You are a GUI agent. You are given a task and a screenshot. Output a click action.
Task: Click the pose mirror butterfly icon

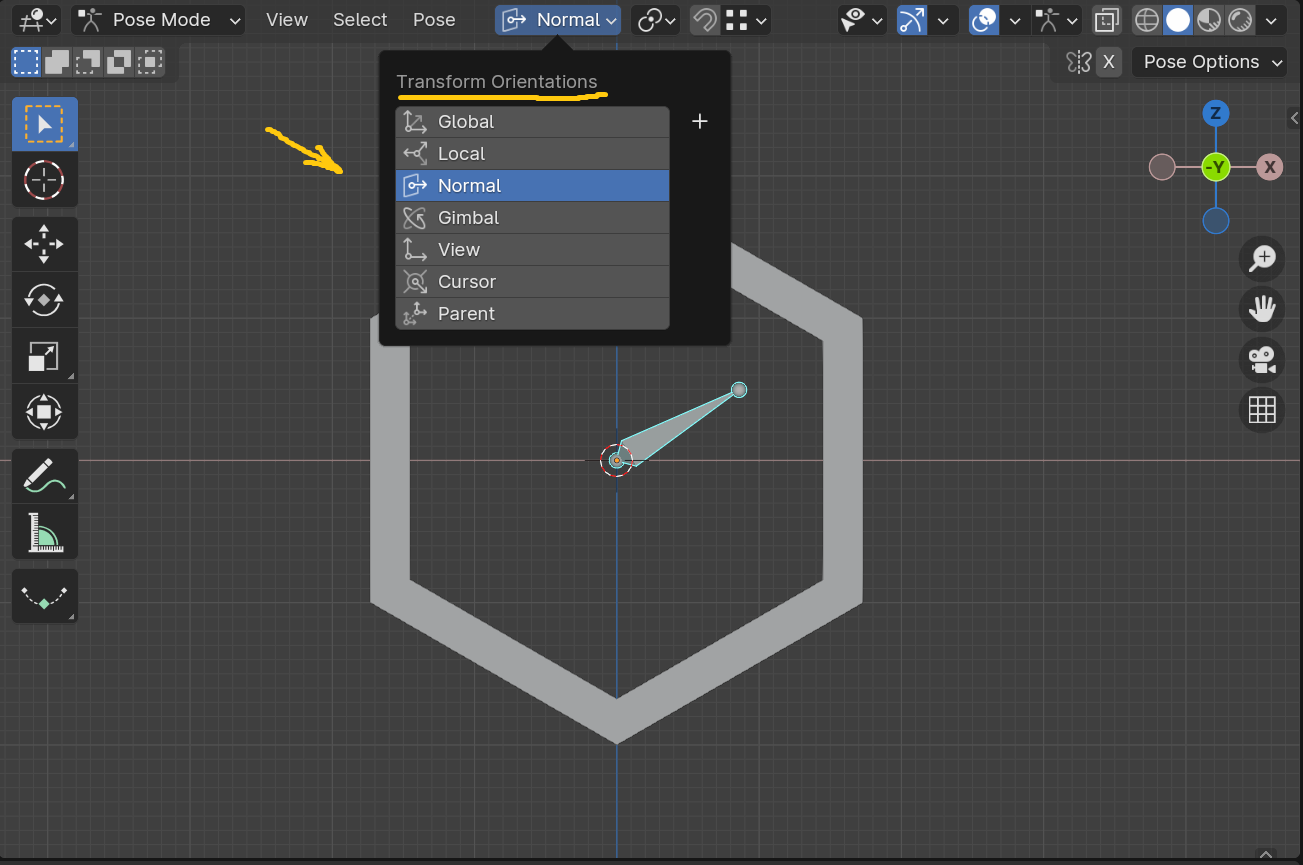1078,62
